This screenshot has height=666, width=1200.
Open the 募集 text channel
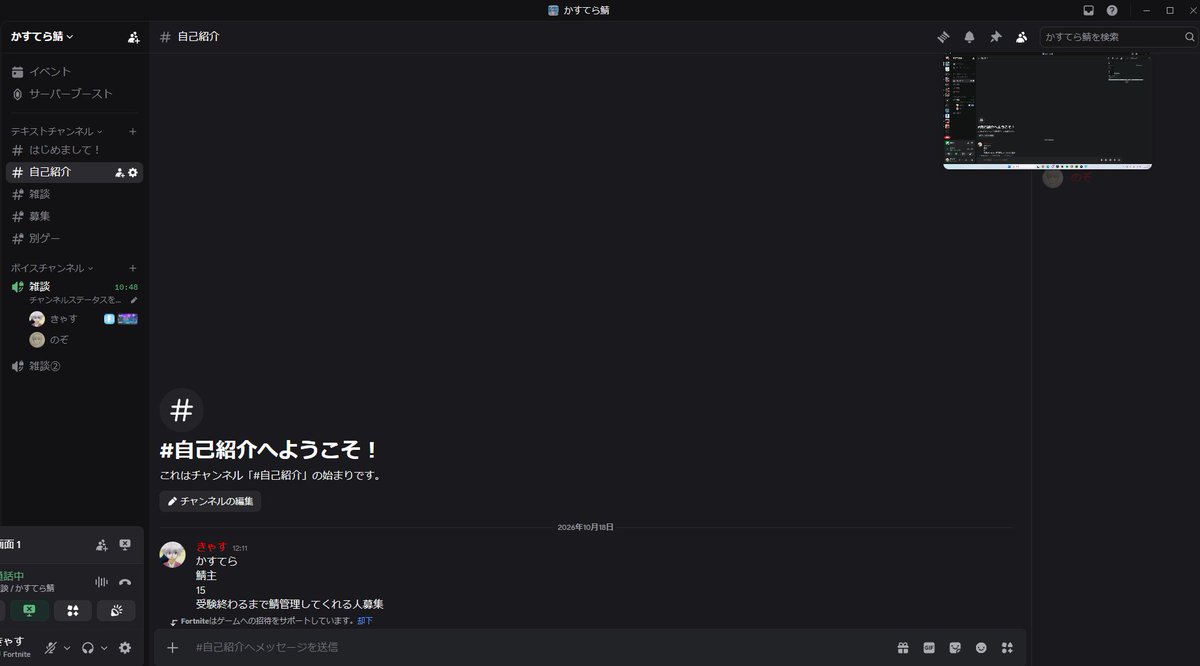pyautogui.click(x=74, y=216)
